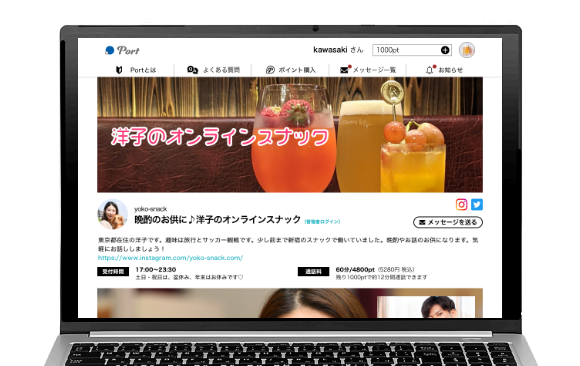Click メッセージを送る button
Screen dimensions: 580x366
448,222
